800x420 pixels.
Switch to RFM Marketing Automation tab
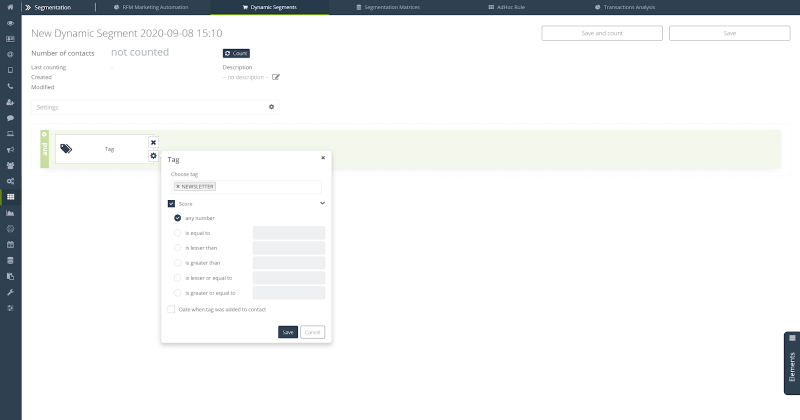151,7
